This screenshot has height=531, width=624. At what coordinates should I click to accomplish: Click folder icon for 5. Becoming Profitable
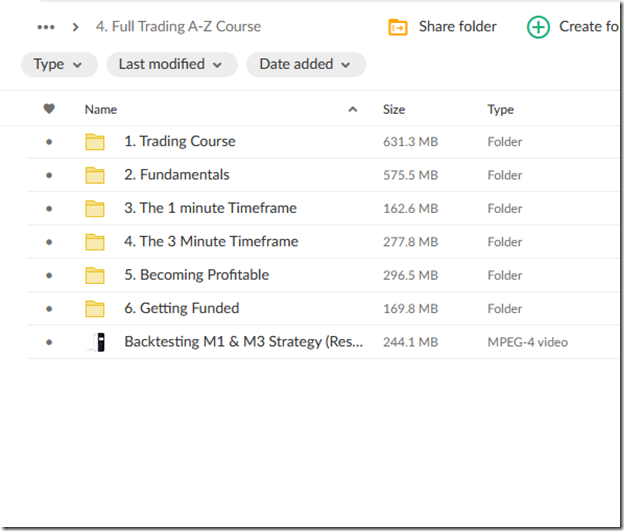click(95, 275)
